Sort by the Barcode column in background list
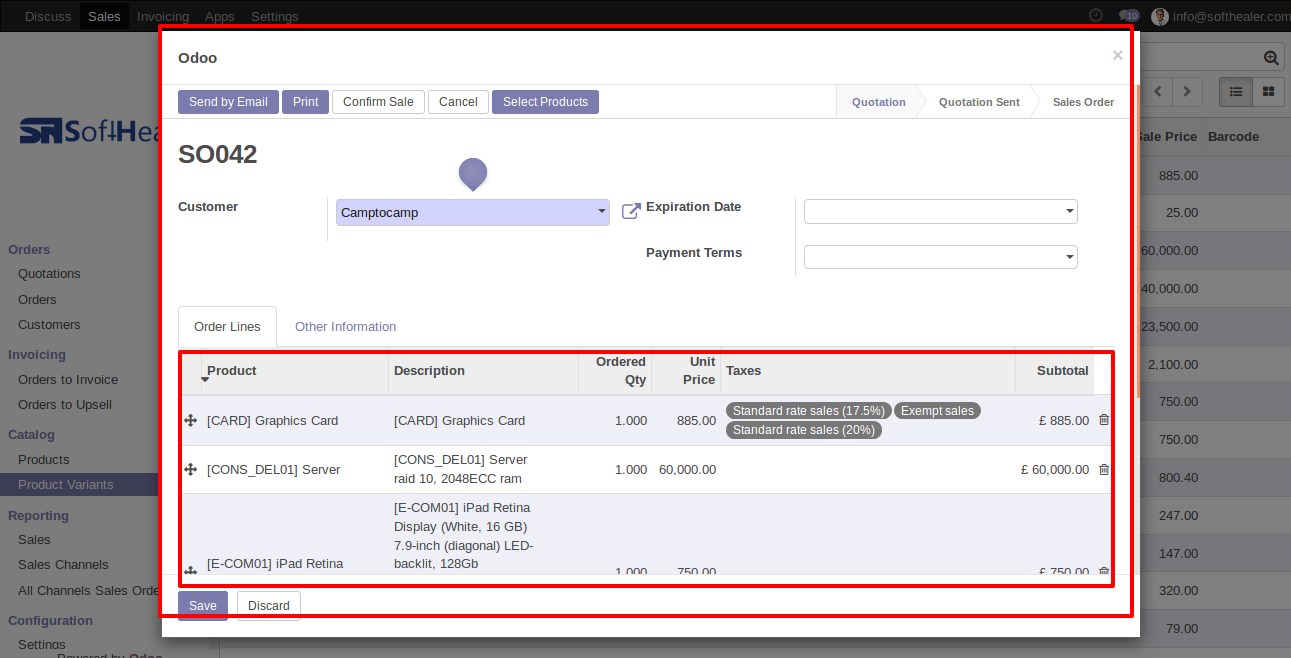1291x658 pixels. point(1233,137)
